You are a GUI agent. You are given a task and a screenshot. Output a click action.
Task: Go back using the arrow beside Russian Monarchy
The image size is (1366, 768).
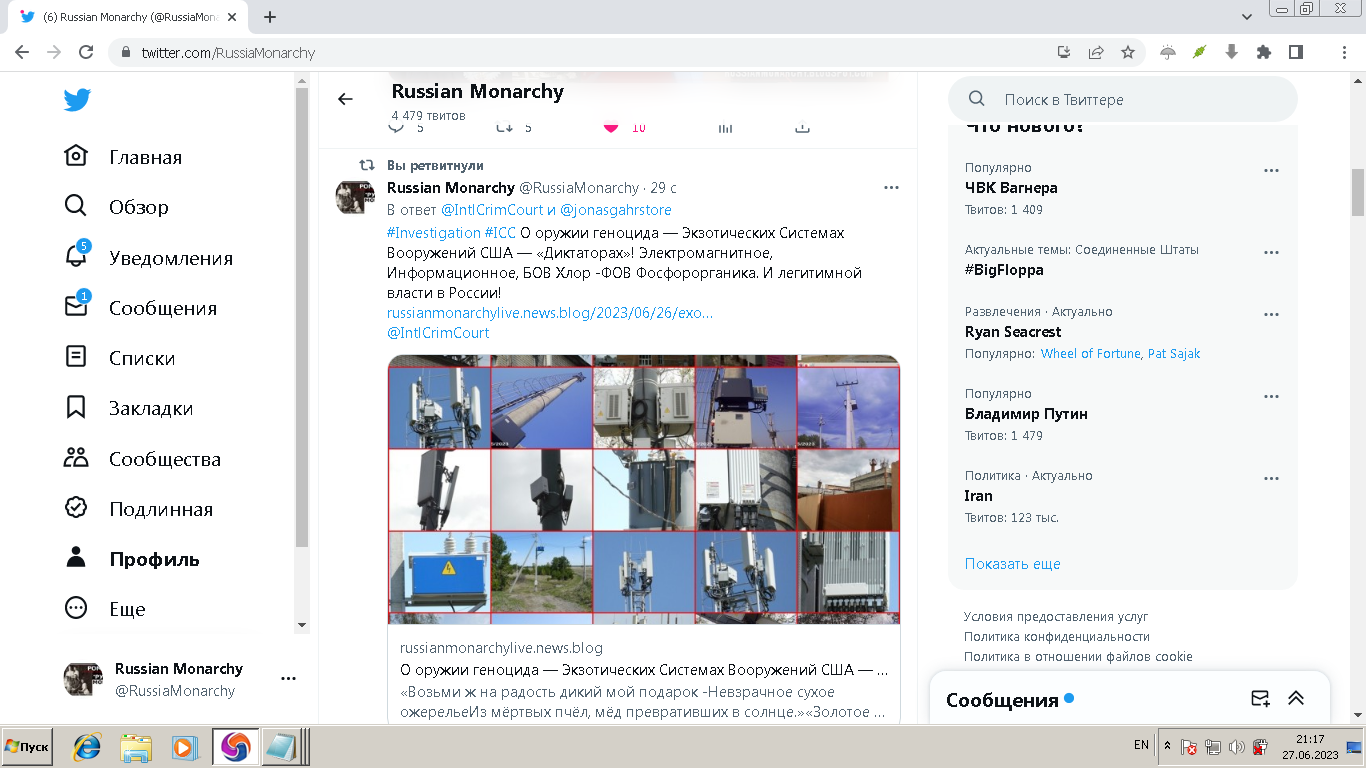[x=345, y=99]
